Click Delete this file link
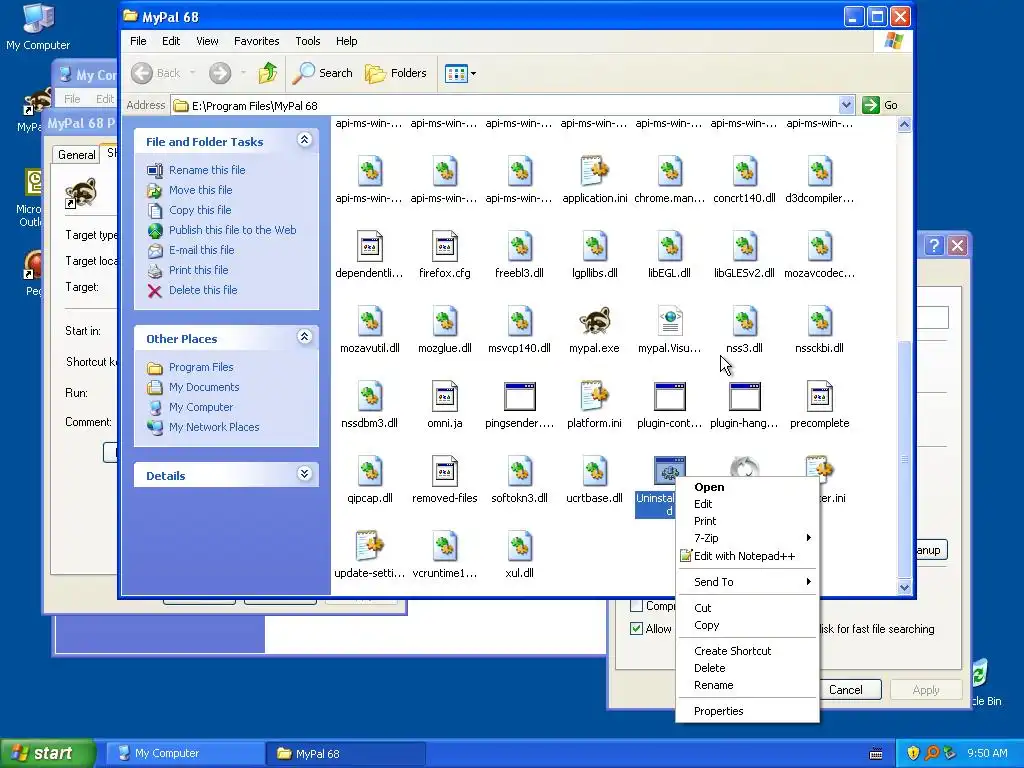 203,290
